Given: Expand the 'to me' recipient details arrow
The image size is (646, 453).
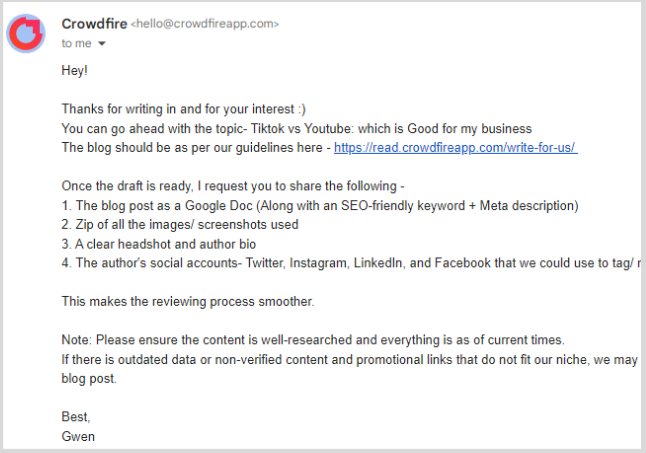Looking at the screenshot, I should point(102,44).
